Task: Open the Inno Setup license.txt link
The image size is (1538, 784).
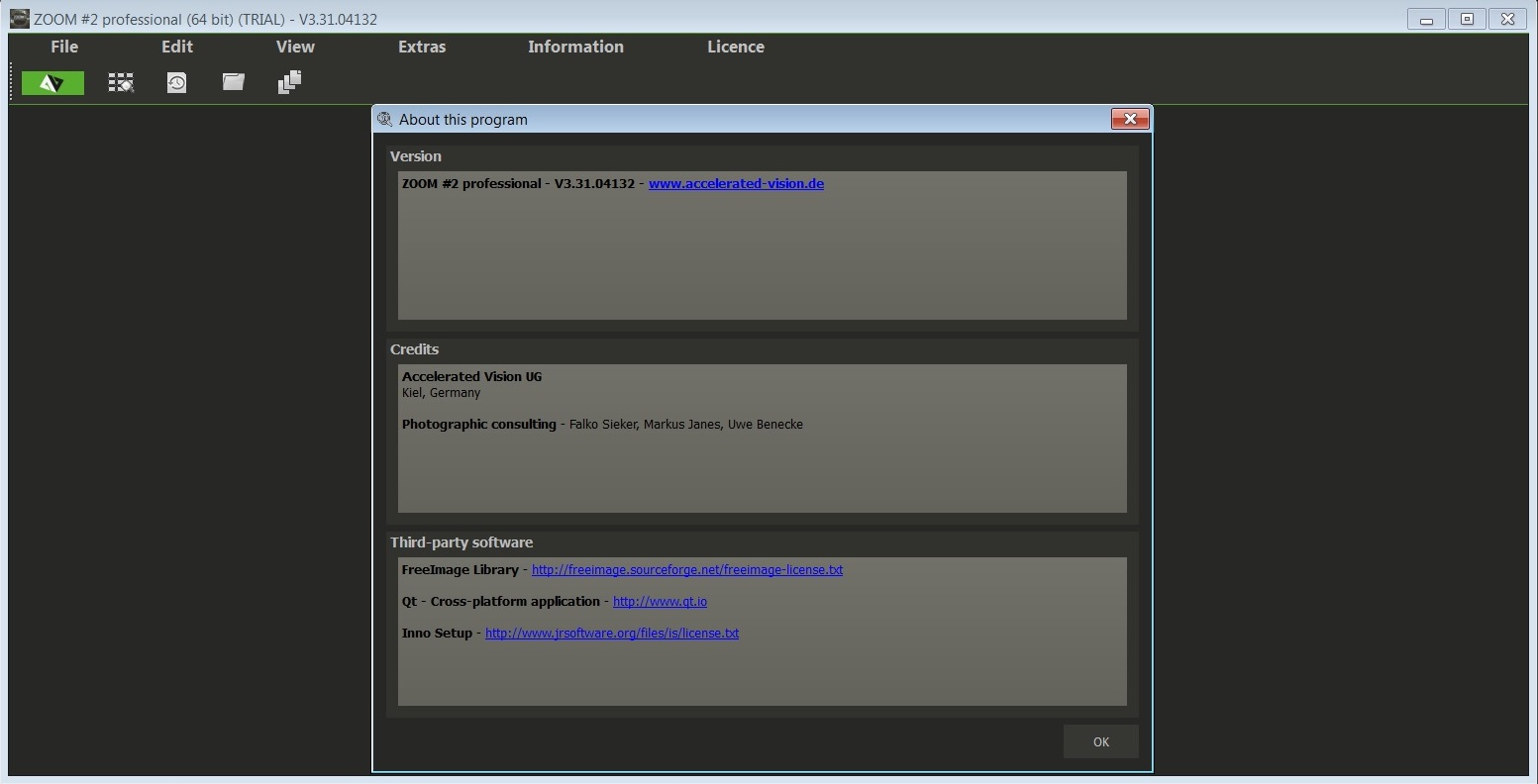Action: click(612, 634)
